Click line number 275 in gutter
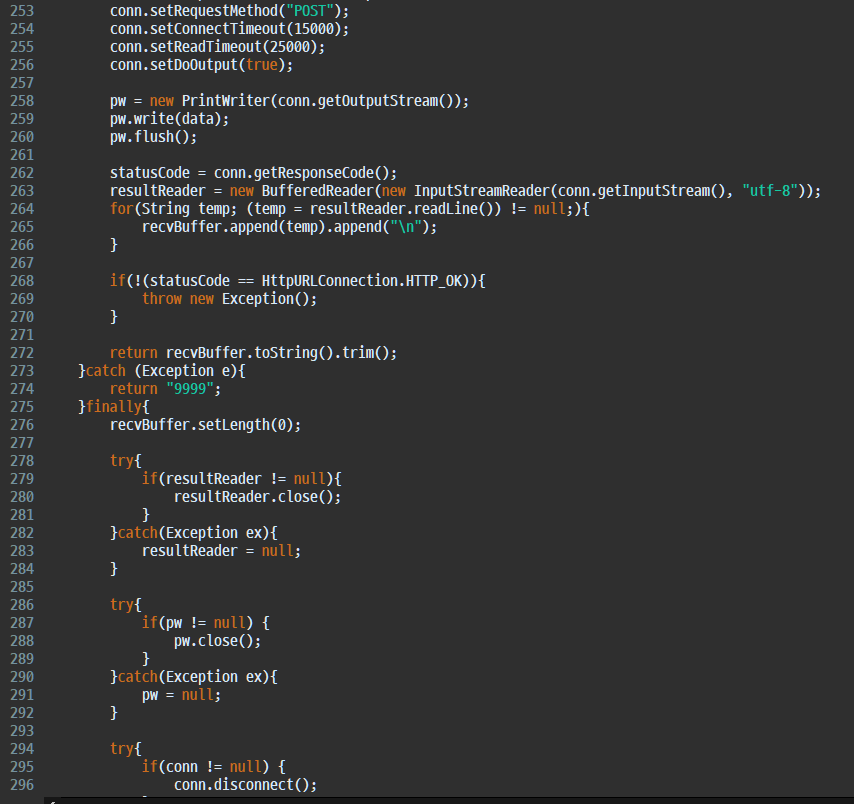This screenshot has width=854, height=804. coord(22,406)
